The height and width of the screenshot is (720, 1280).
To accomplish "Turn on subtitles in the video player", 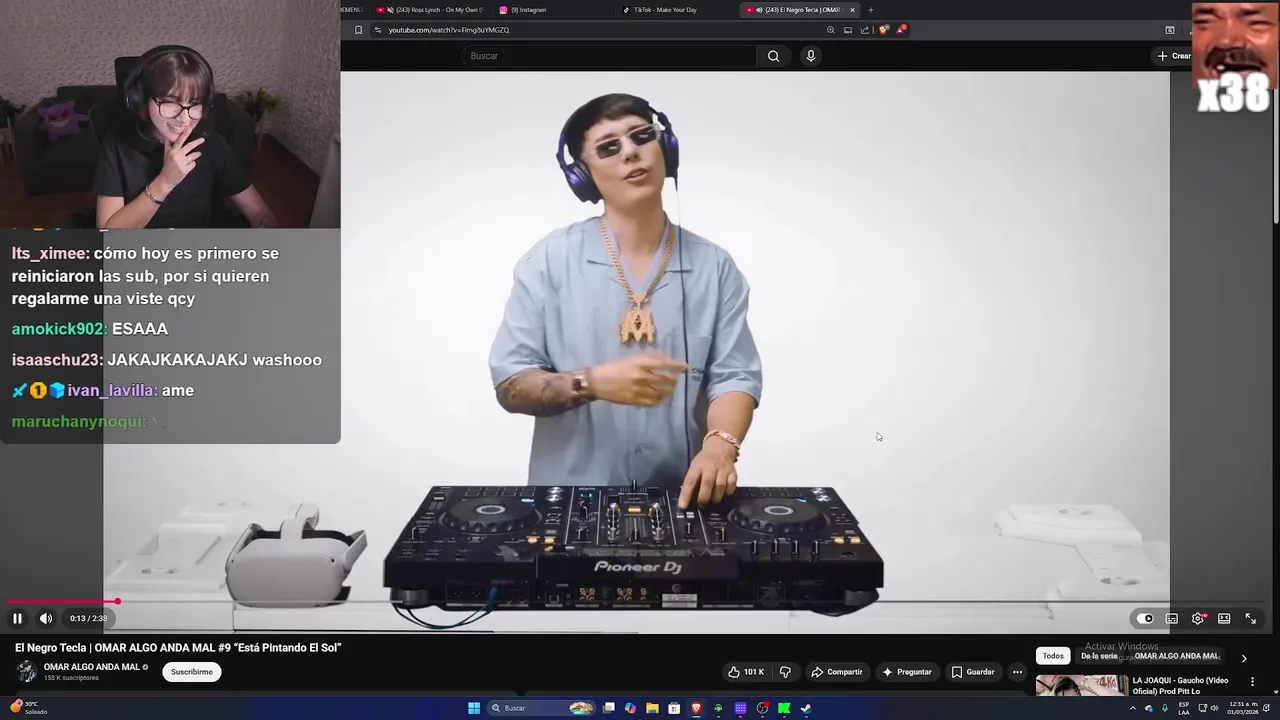I will point(1172,618).
